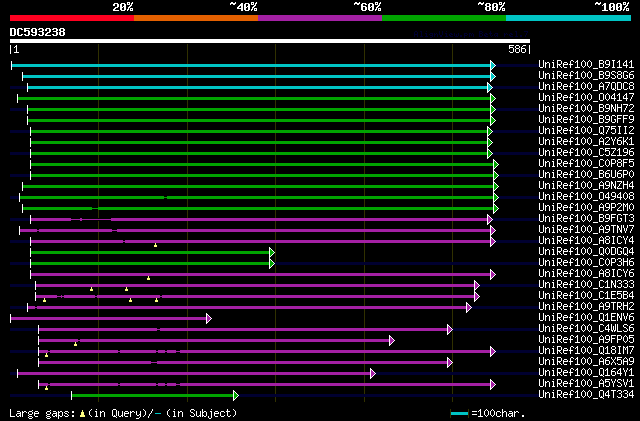Click the cyan 100char scale bar in the legend
This screenshot has width=640, height=421.
point(459,414)
